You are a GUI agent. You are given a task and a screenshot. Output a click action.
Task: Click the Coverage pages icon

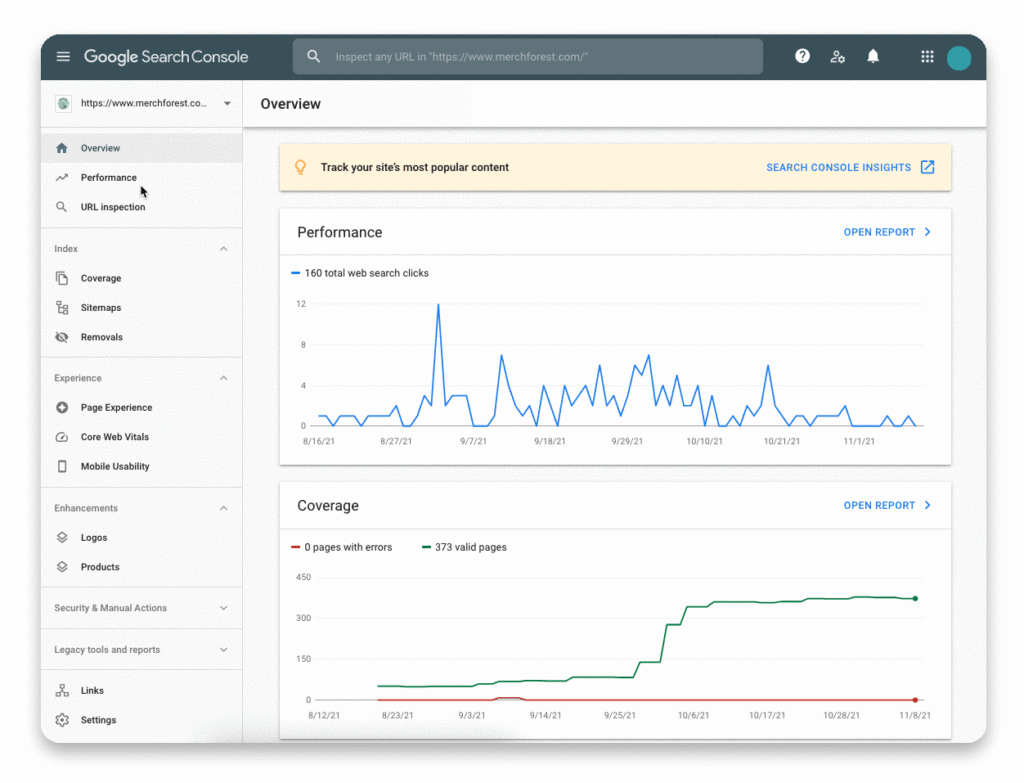point(62,278)
